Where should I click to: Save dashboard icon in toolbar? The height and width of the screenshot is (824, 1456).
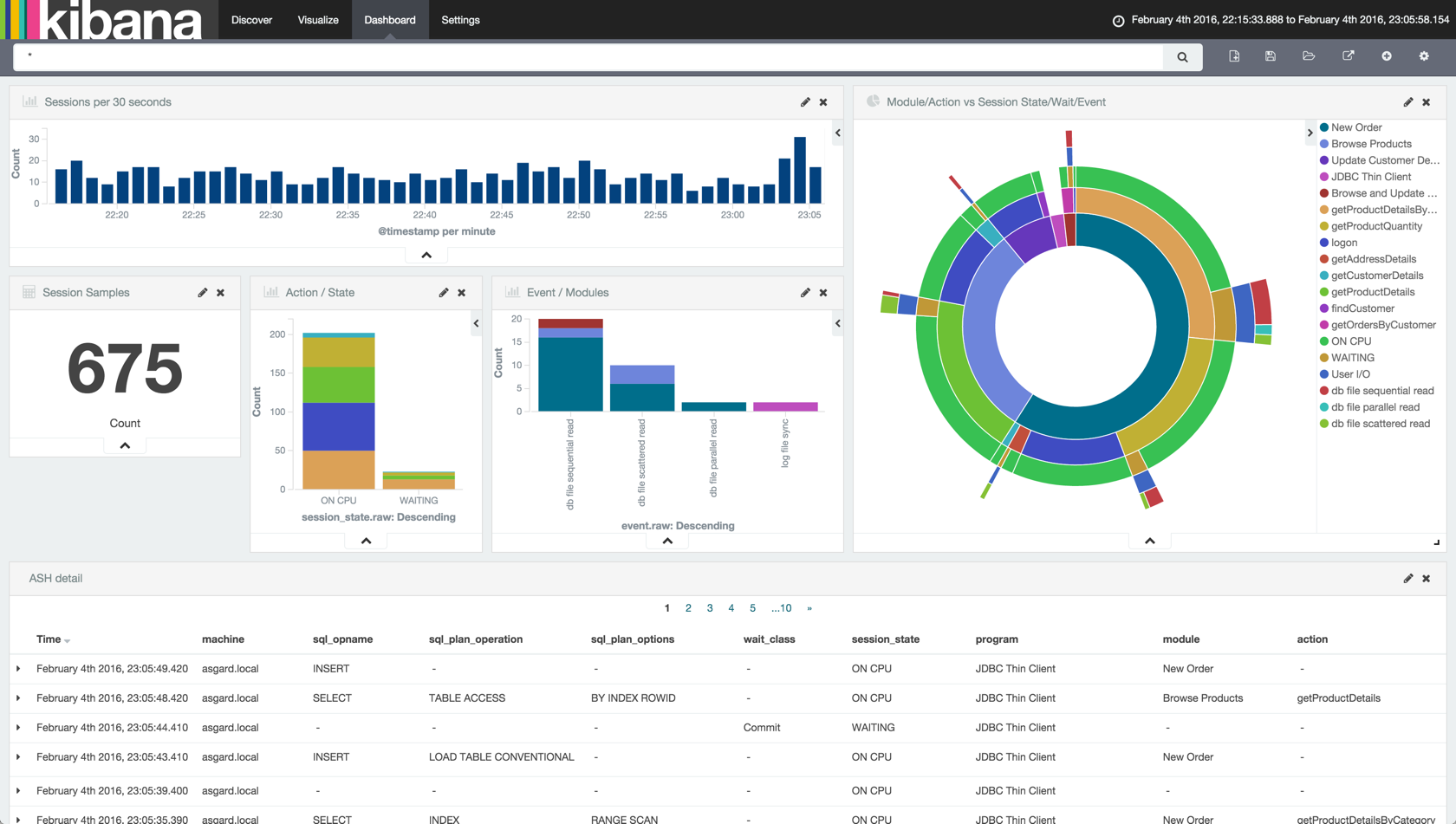pyautogui.click(x=1271, y=56)
